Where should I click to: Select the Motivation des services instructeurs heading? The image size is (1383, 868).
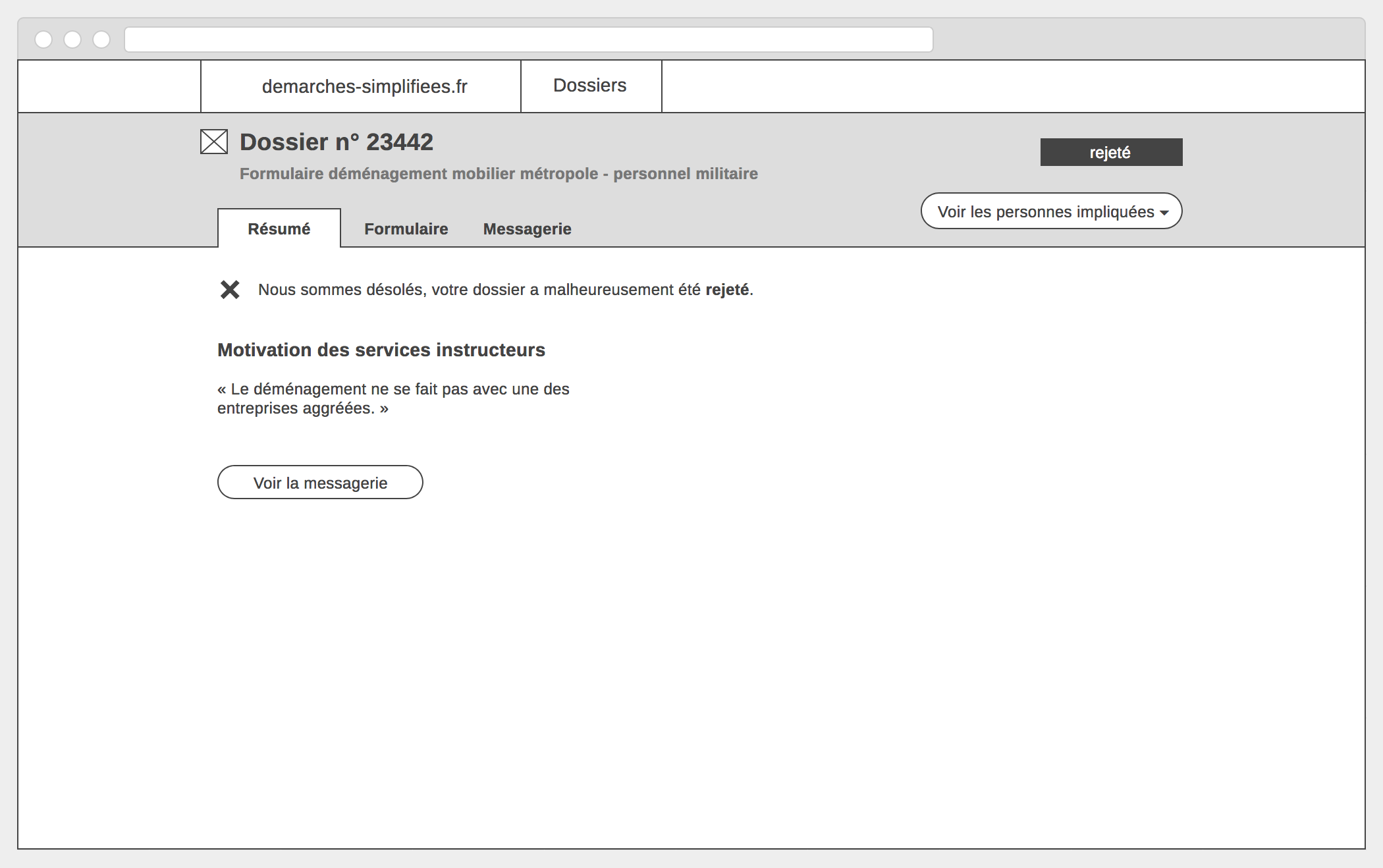[x=381, y=350]
